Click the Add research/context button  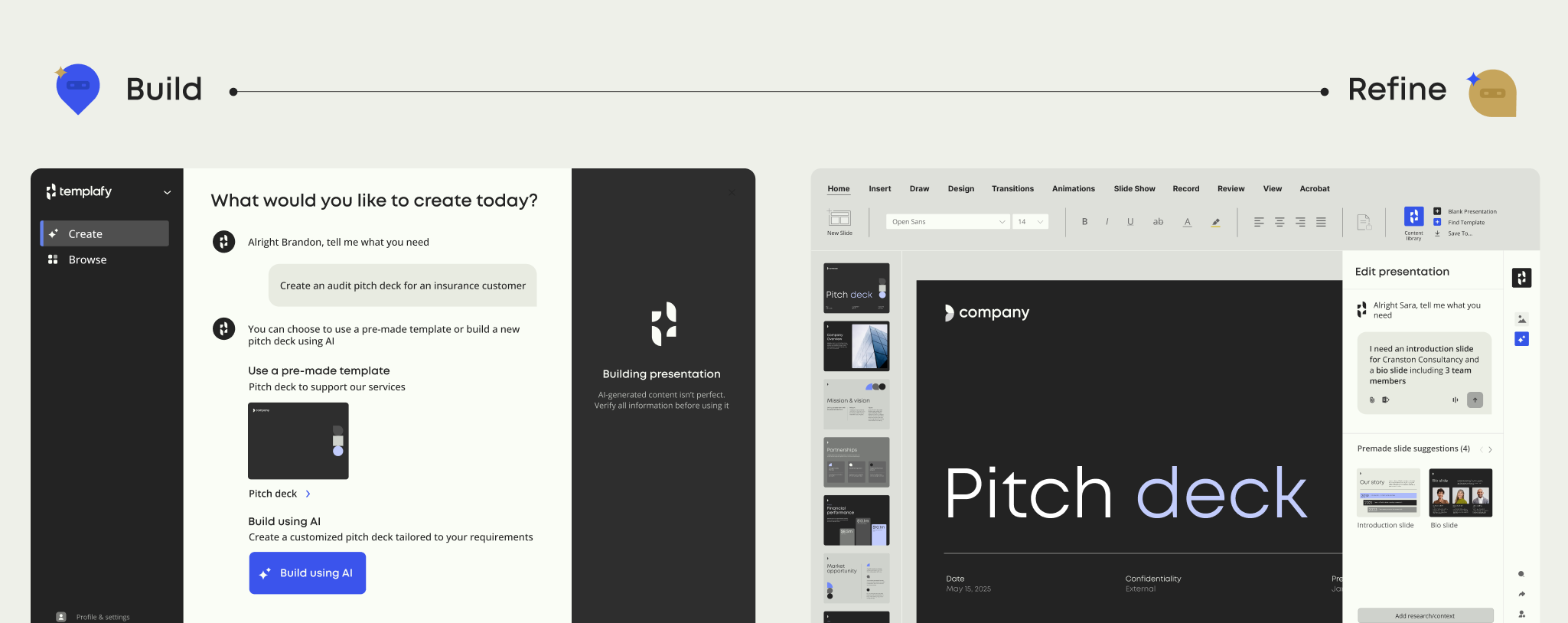click(x=1425, y=615)
